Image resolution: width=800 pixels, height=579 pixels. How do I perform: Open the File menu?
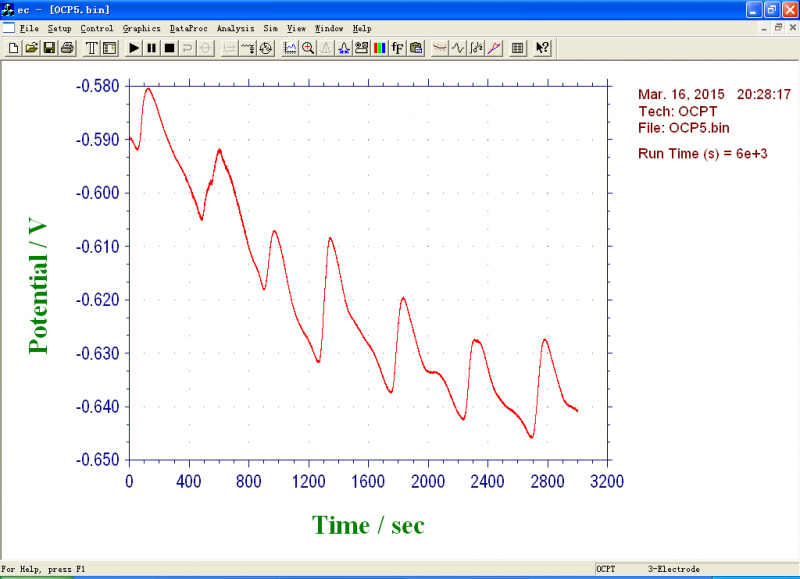point(29,29)
